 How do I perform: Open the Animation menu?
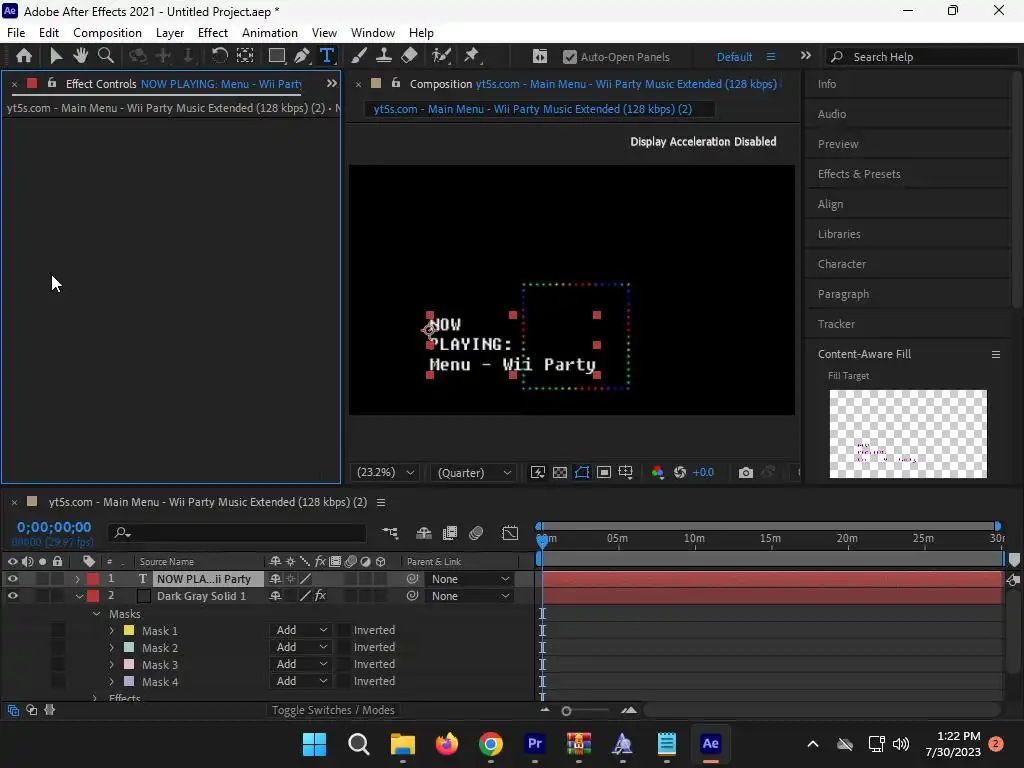(x=270, y=33)
